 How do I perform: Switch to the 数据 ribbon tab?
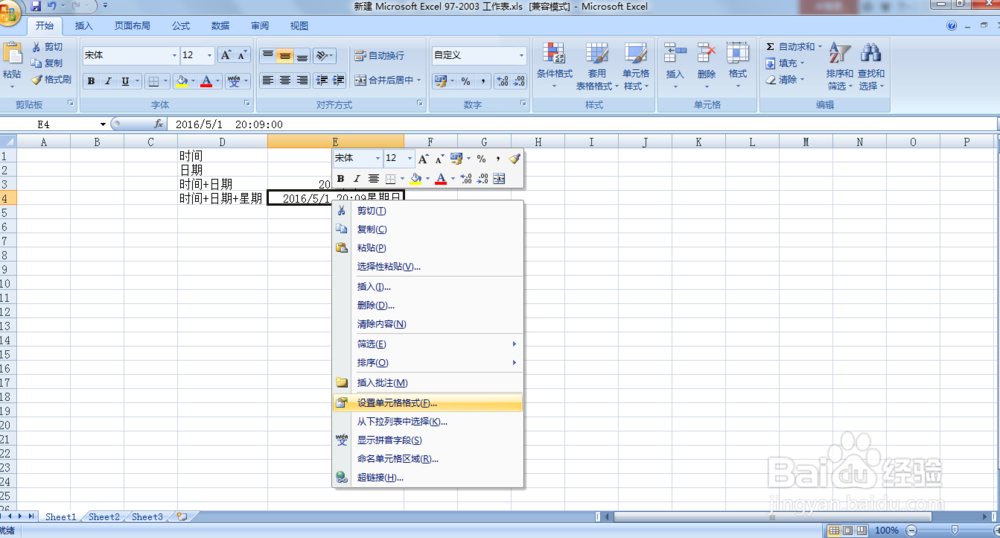[x=220, y=25]
